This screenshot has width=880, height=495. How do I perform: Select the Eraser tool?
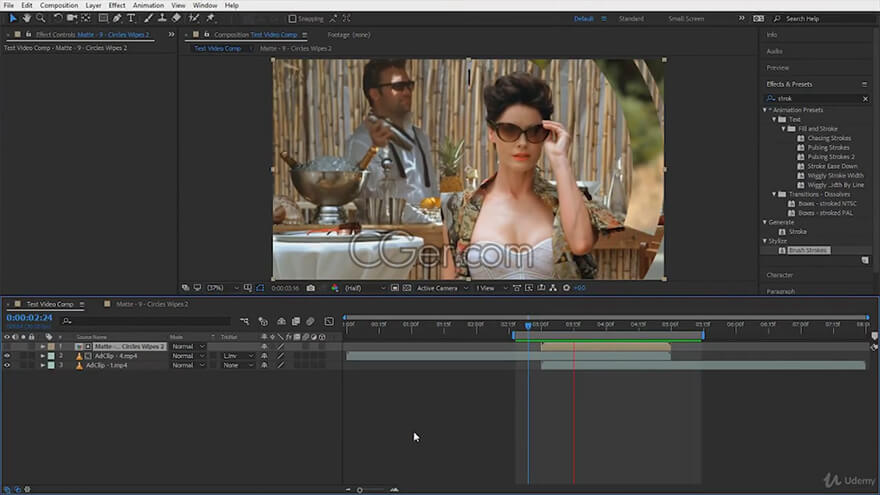176,19
